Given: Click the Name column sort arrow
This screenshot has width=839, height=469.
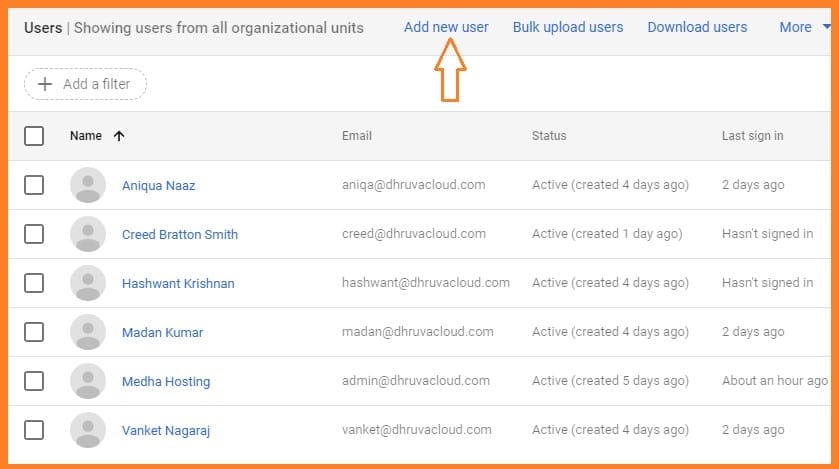Looking at the screenshot, I should (x=119, y=136).
